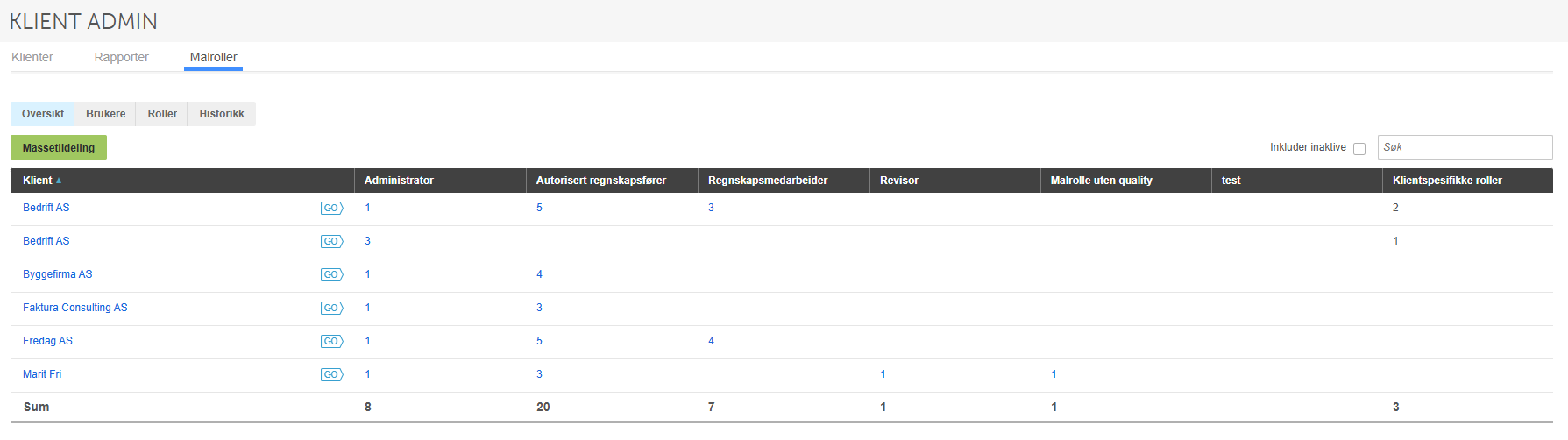This screenshot has width=1568, height=440.
Task: Click Fredag AS Administrator count 1
Action: [367, 341]
